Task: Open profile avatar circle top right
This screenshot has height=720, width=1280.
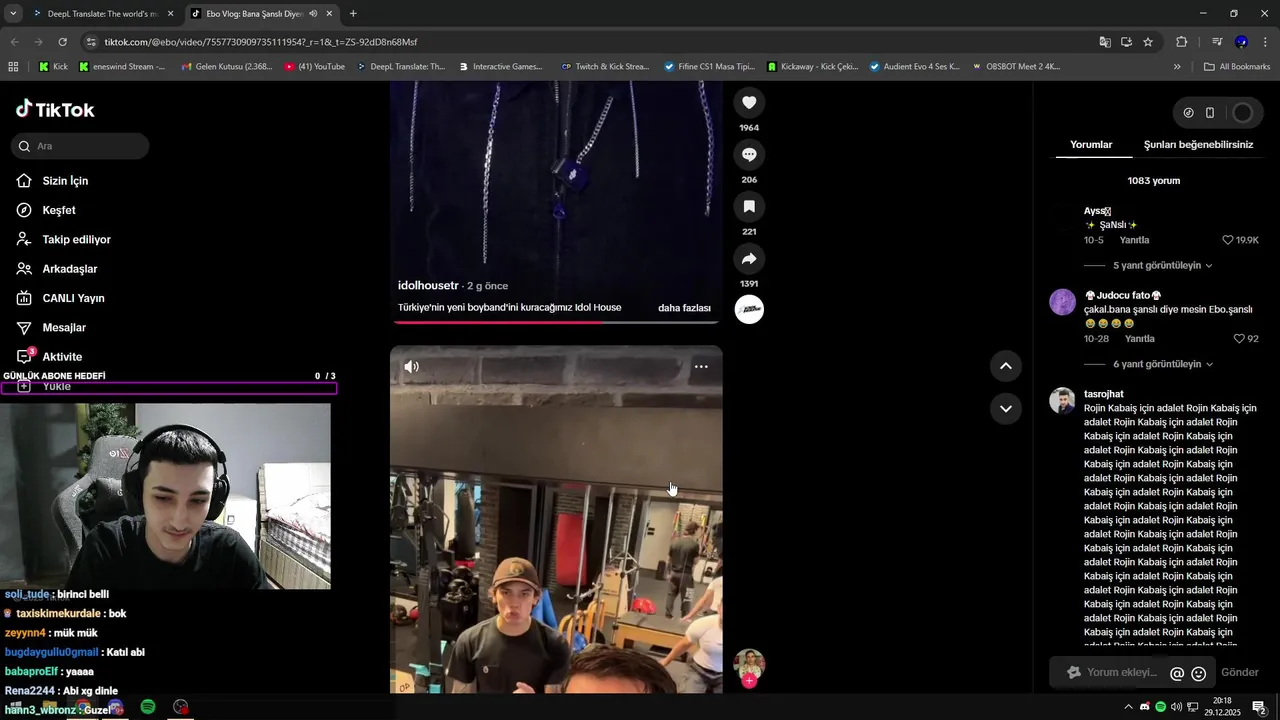Action: [1242, 113]
